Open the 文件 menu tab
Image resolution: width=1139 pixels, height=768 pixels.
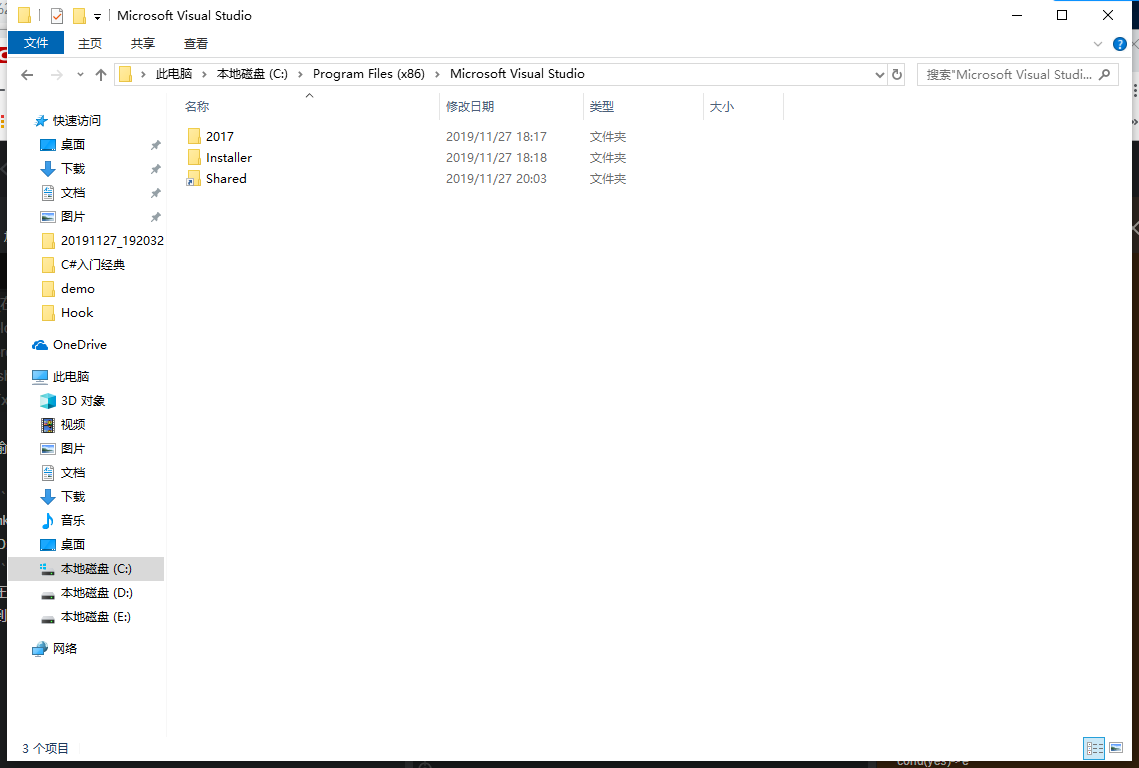(x=36, y=43)
